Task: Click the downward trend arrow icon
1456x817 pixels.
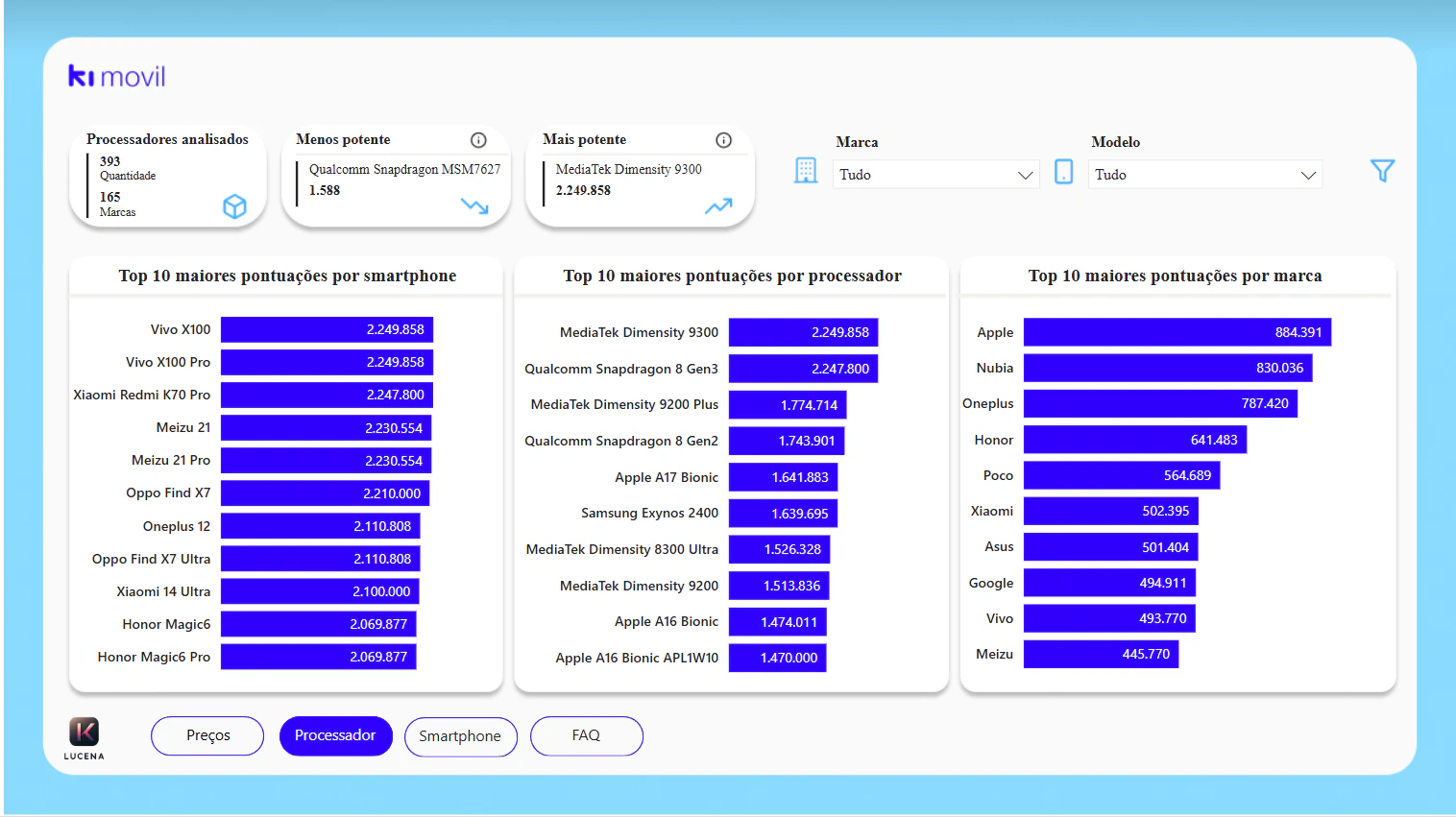Action: pyautogui.click(x=474, y=205)
